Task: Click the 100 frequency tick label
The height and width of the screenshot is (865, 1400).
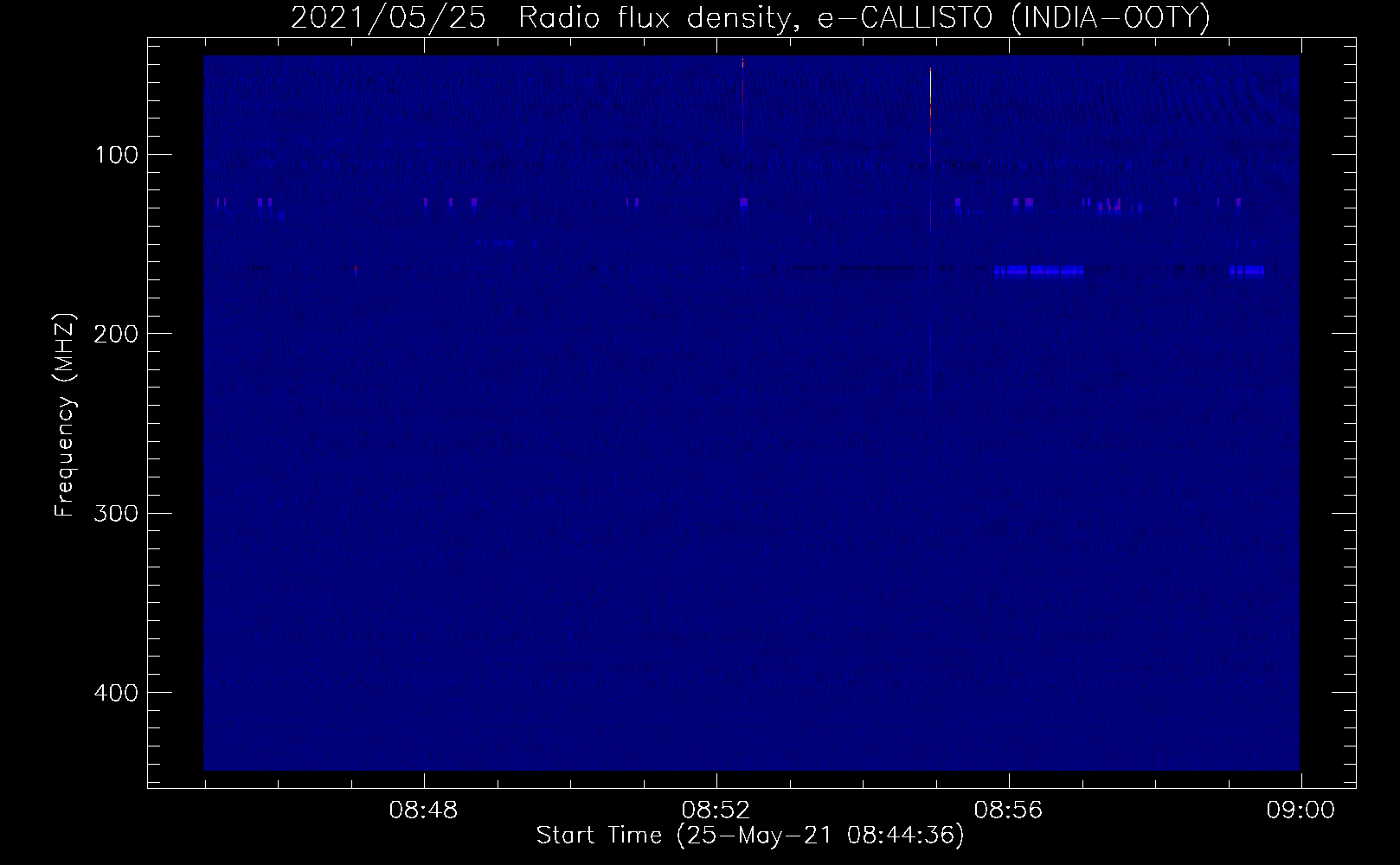Action: coord(117,155)
